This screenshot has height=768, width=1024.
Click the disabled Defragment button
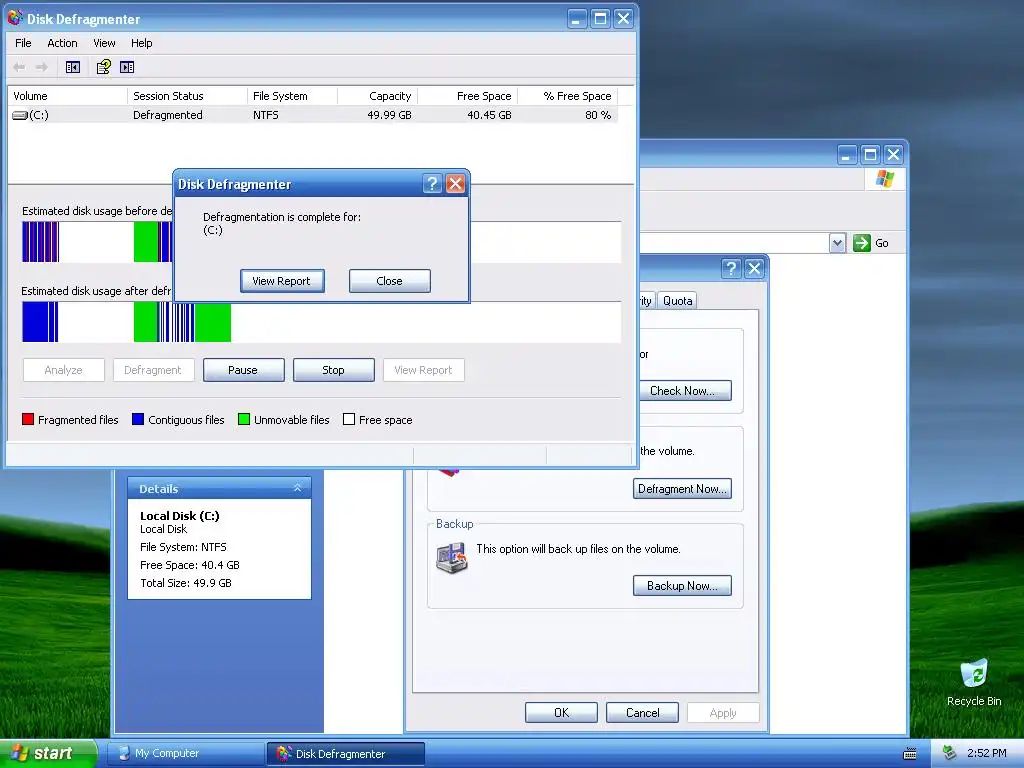(x=153, y=370)
